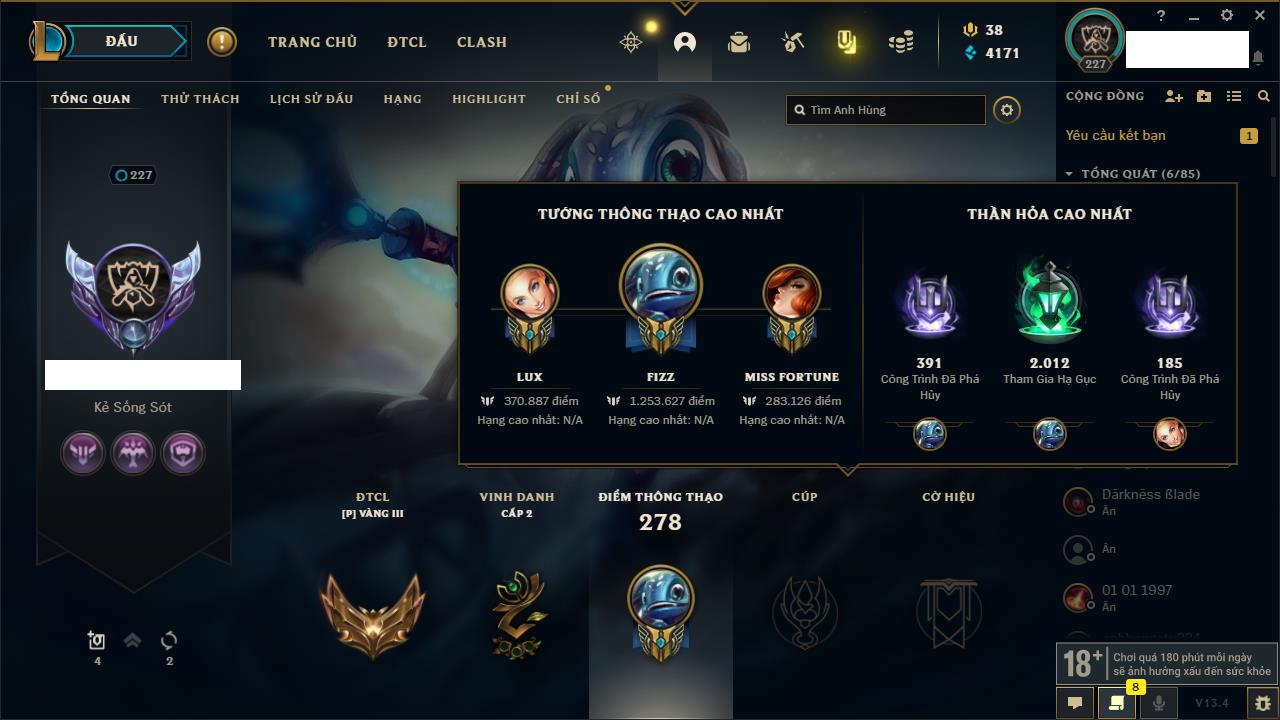1280x720 pixels.
Task: Open the Store coins icon
Action: pyautogui.click(x=901, y=42)
